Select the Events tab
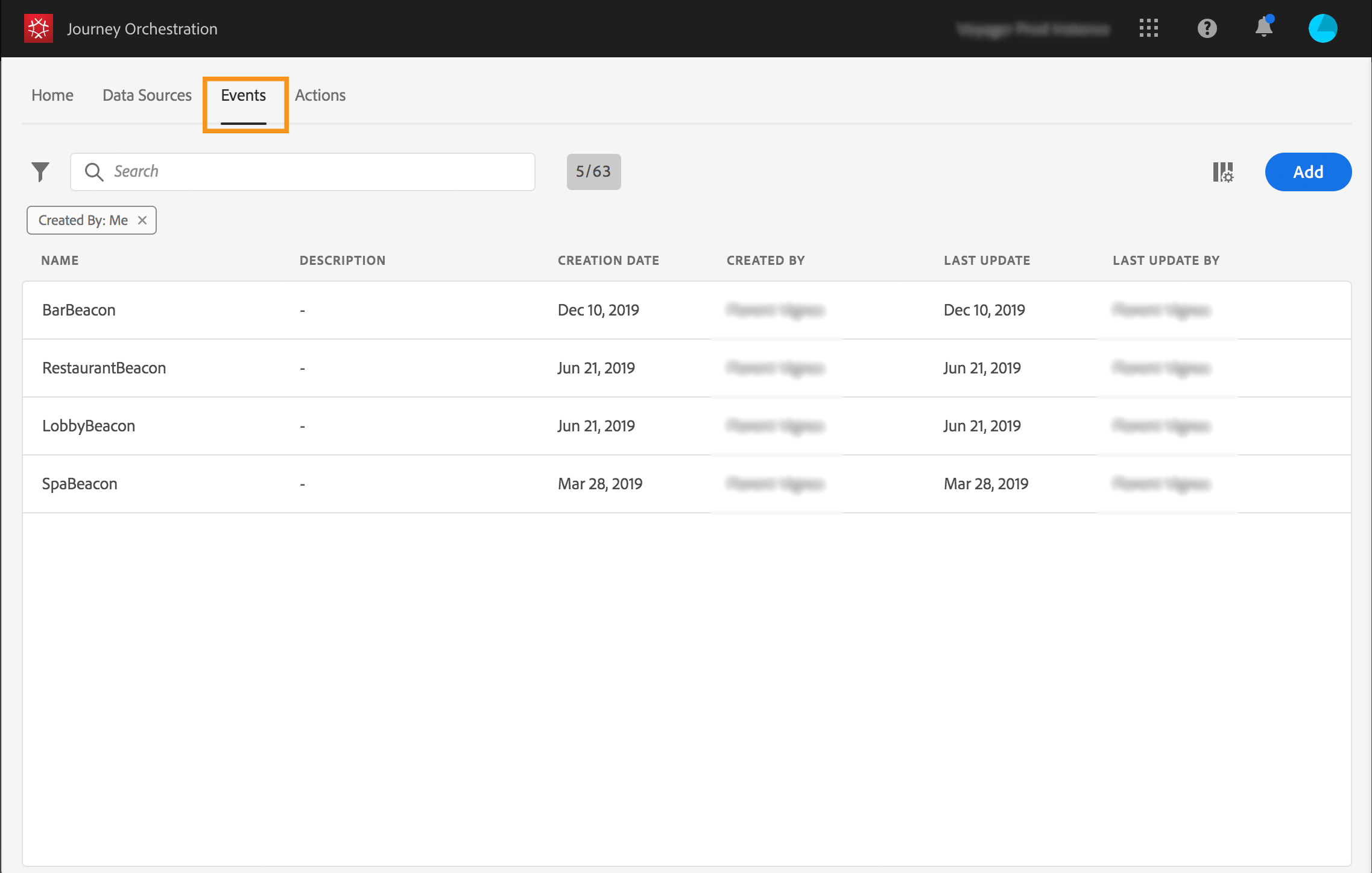The height and width of the screenshot is (873, 1372). tap(243, 95)
